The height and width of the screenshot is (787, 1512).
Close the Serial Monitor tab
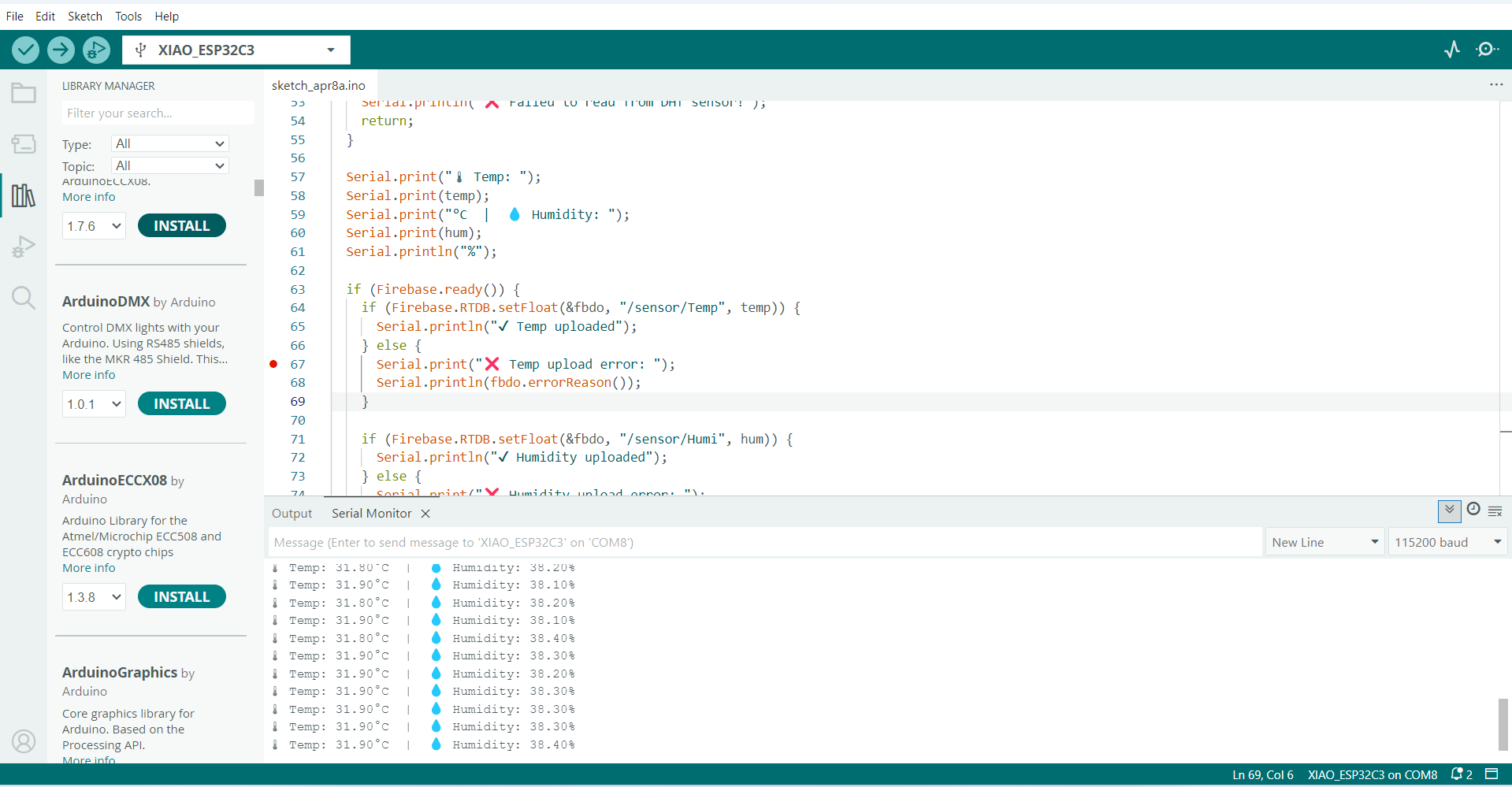point(425,514)
